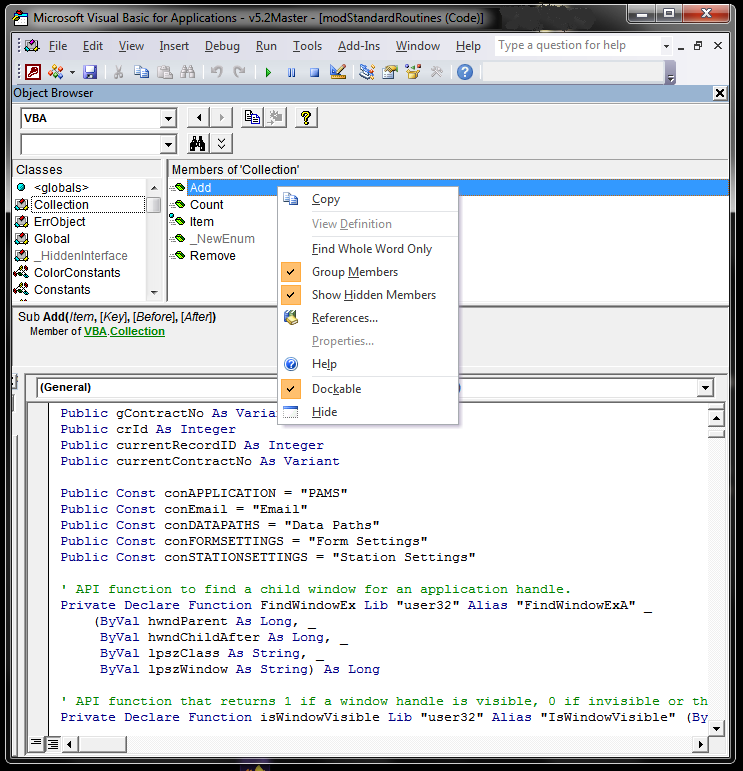743x771 pixels.
Task: Open the toolbar options arrow
Action: (670, 73)
